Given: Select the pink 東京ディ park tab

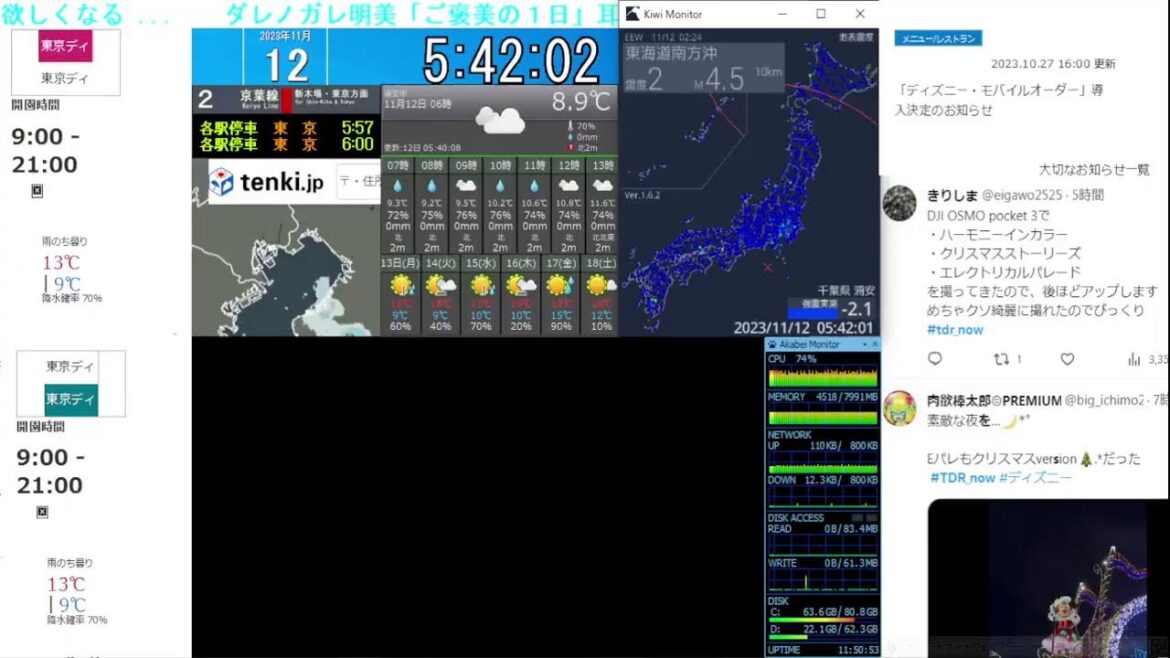Looking at the screenshot, I should coord(66,46).
